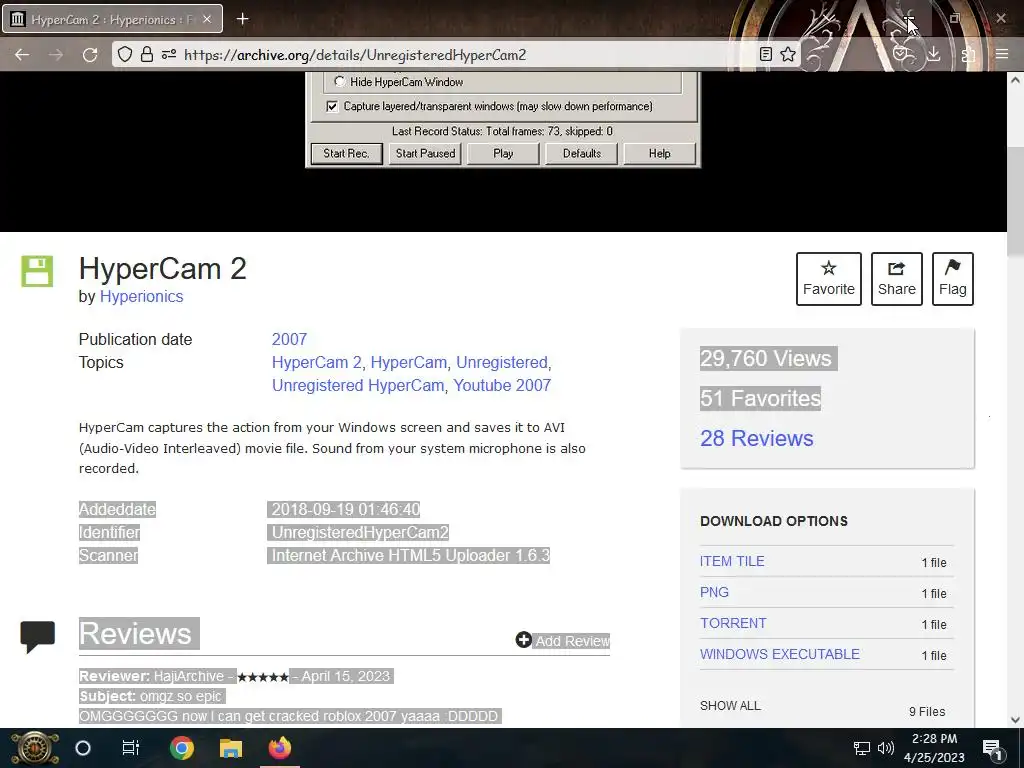View site security padlock info
The image size is (1024, 768).
point(147,55)
